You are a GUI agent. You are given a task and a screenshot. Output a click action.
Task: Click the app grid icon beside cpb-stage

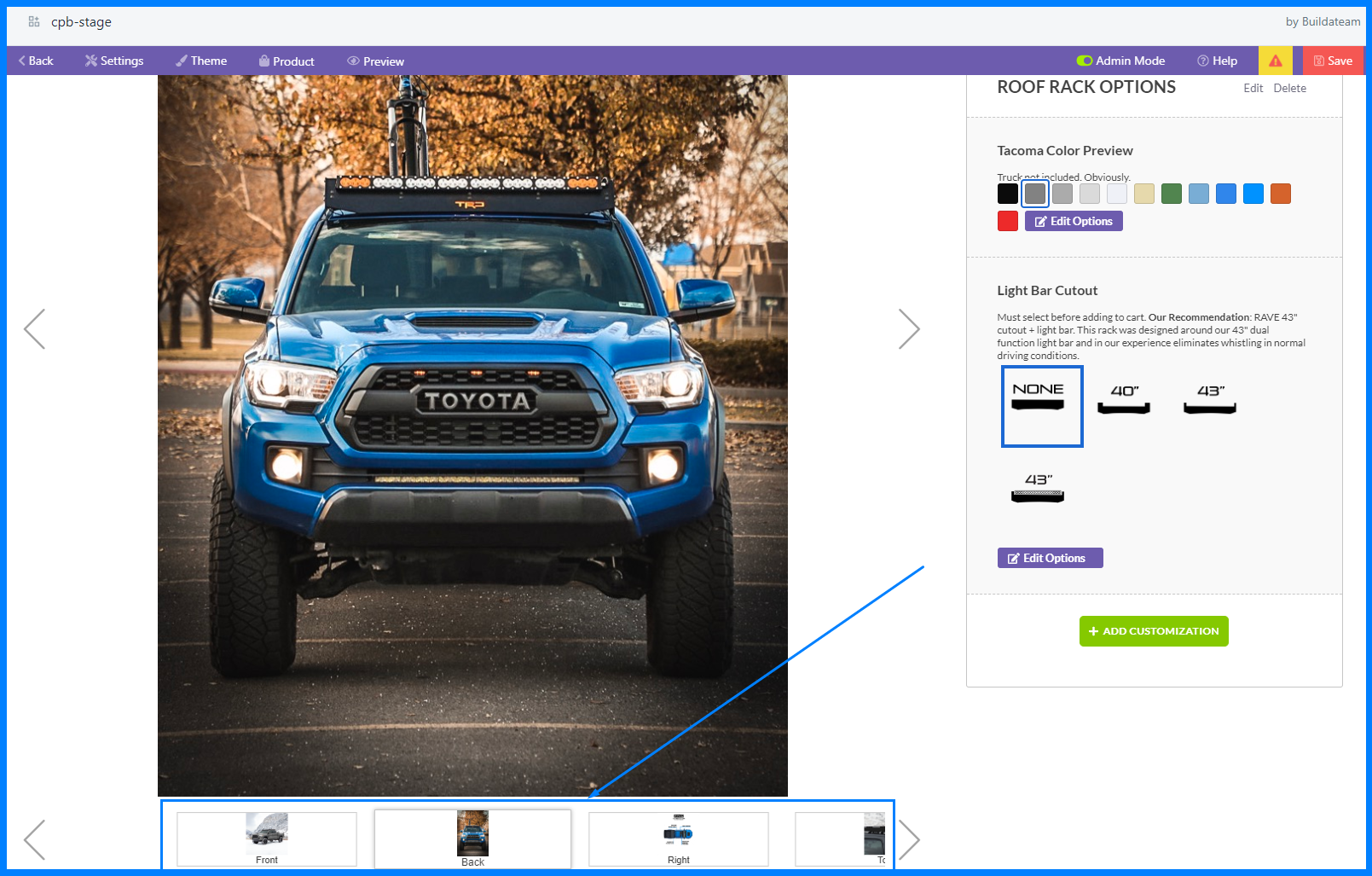tap(34, 21)
